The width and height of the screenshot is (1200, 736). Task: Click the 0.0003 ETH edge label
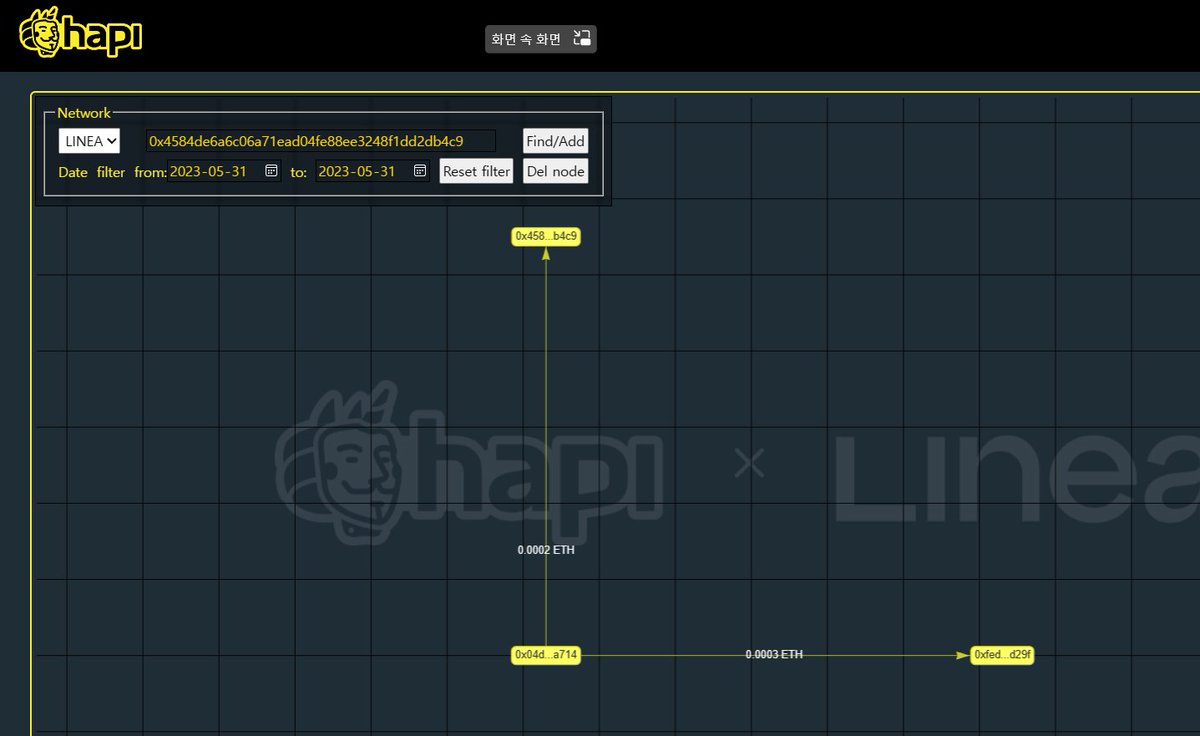point(774,655)
